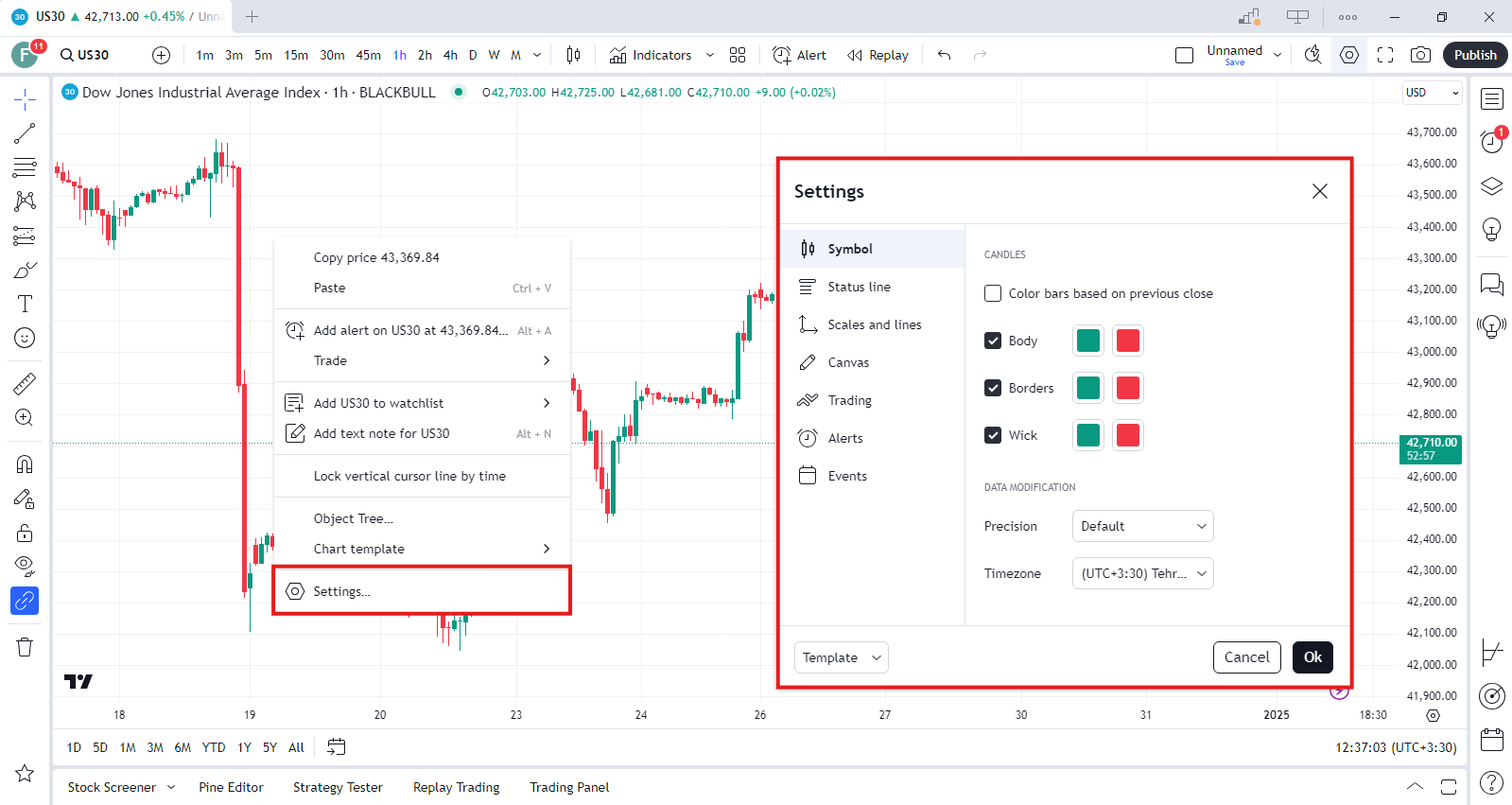The image size is (1512, 805).
Task: Select the trend line drawing tool
Action: (25, 133)
